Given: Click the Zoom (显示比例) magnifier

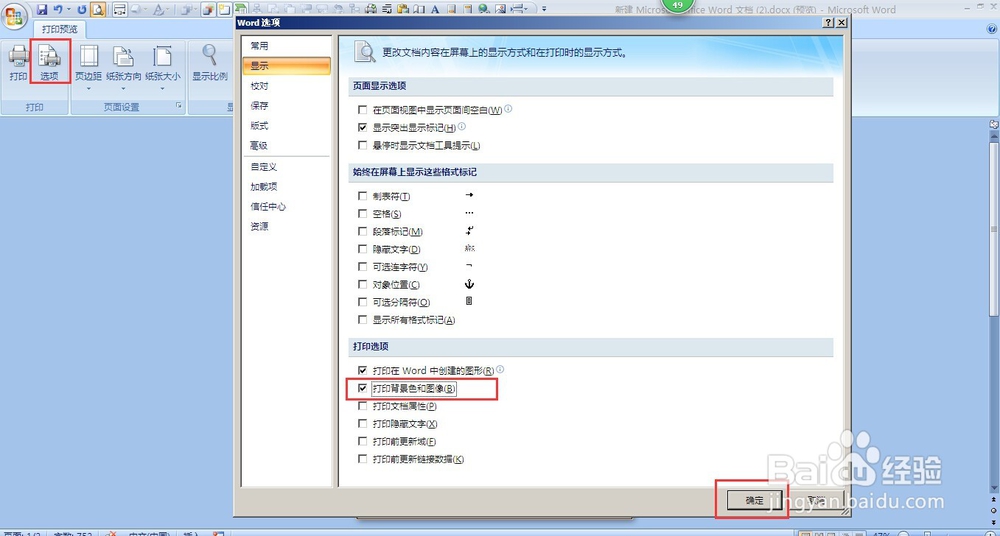Looking at the screenshot, I should (210, 63).
